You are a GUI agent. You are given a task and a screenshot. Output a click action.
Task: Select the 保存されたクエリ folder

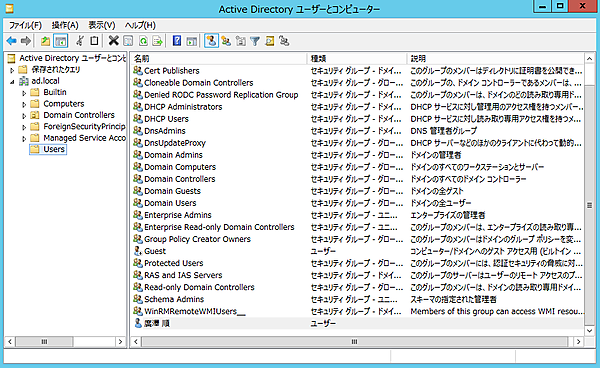click(x=55, y=70)
